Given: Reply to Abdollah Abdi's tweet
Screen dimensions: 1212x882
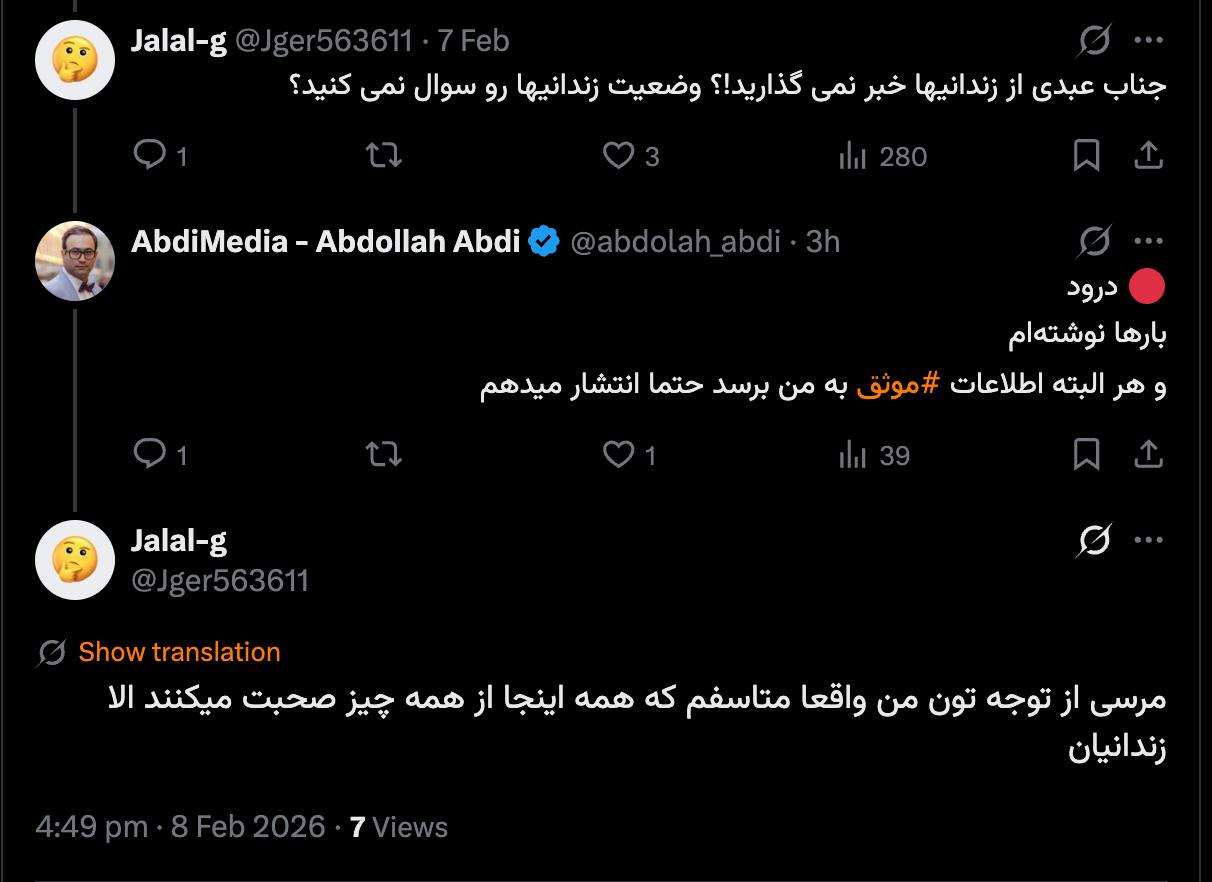Looking at the screenshot, I should [x=150, y=455].
